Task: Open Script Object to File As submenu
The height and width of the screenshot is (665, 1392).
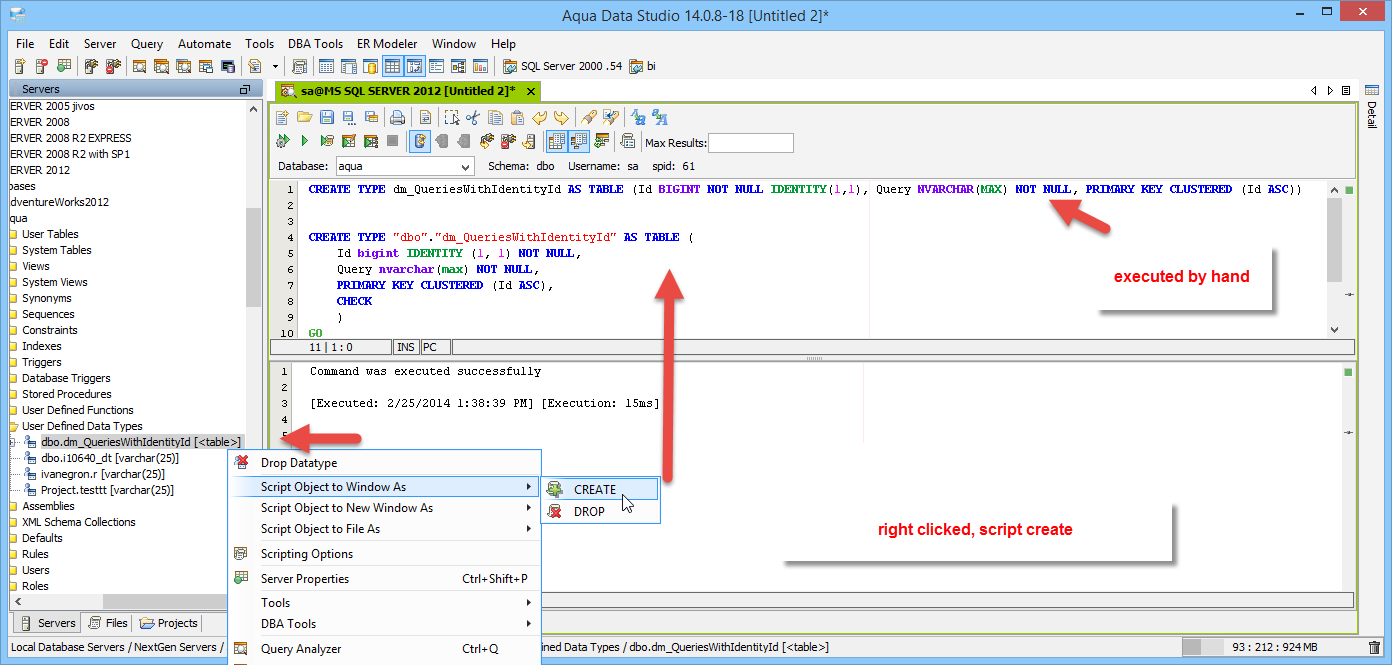Action: (x=385, y=529)
